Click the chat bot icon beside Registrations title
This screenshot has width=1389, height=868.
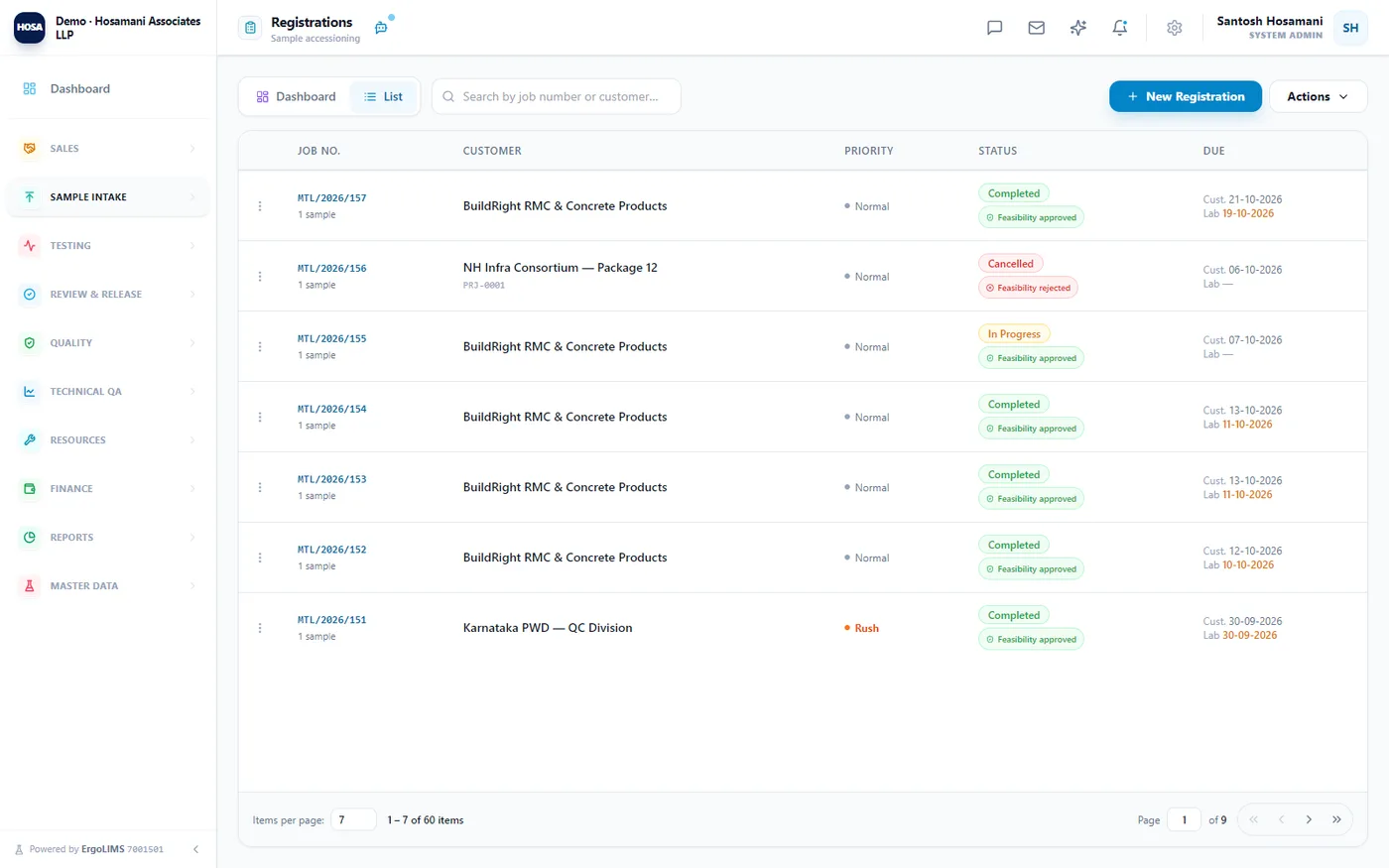pyautogui.click(x=382, y=27)
